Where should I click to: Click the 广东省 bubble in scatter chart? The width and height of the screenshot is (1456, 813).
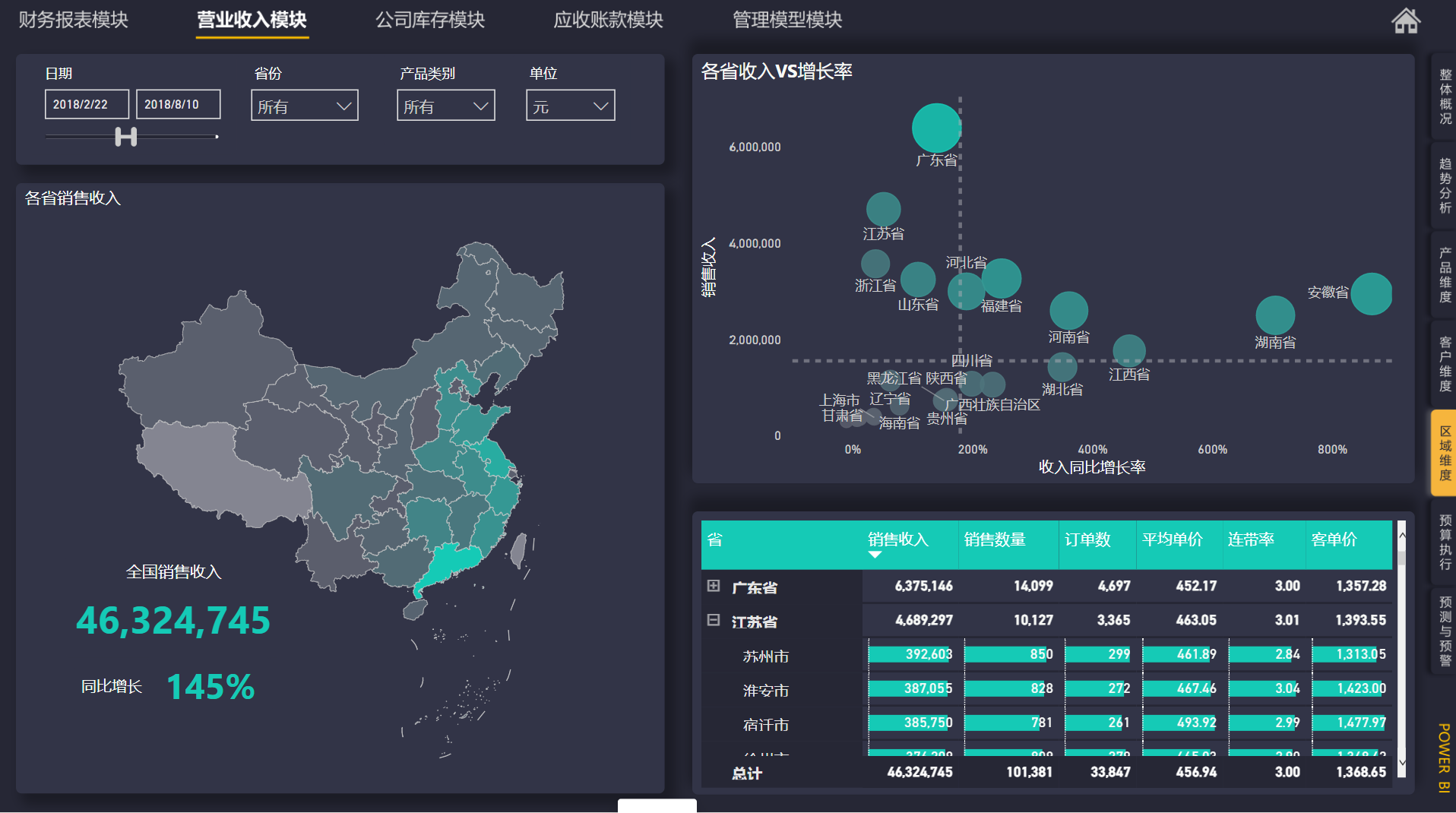pos(936,128)
